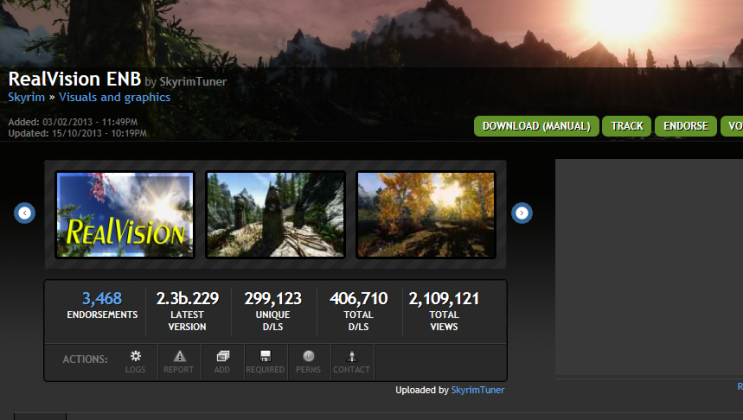
Task: Open SkyrimTuner uploader profile link
Action: click(478, 390)
